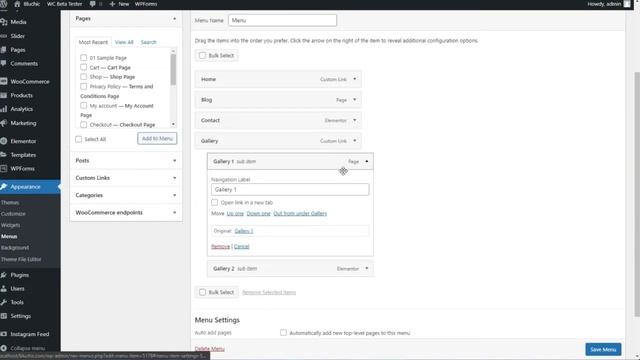Screen dimensions: 640x360
Task: Click the WPForms sidebar icon
Action: click(4, 169)
